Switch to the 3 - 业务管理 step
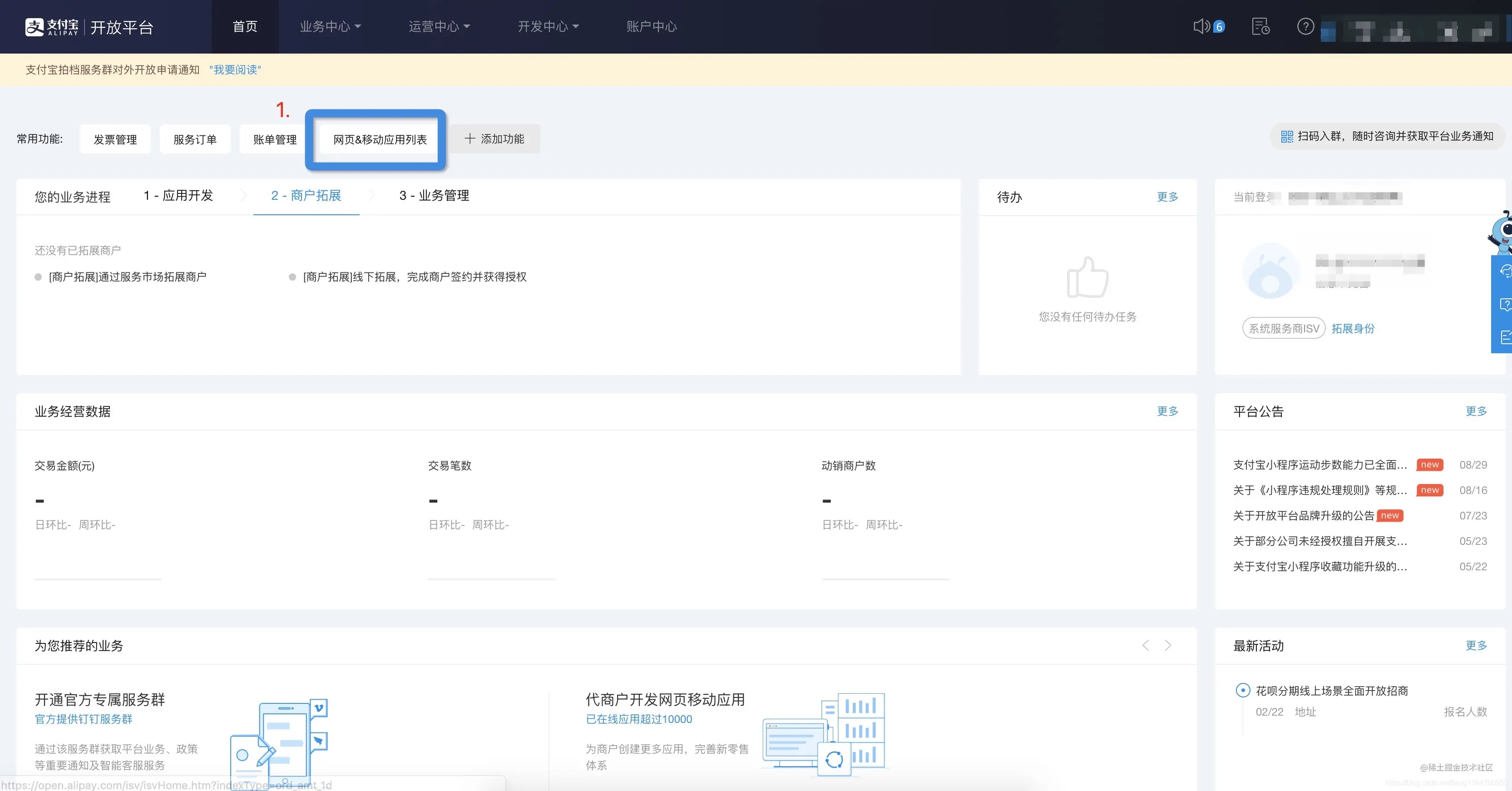 coord(435,195)
